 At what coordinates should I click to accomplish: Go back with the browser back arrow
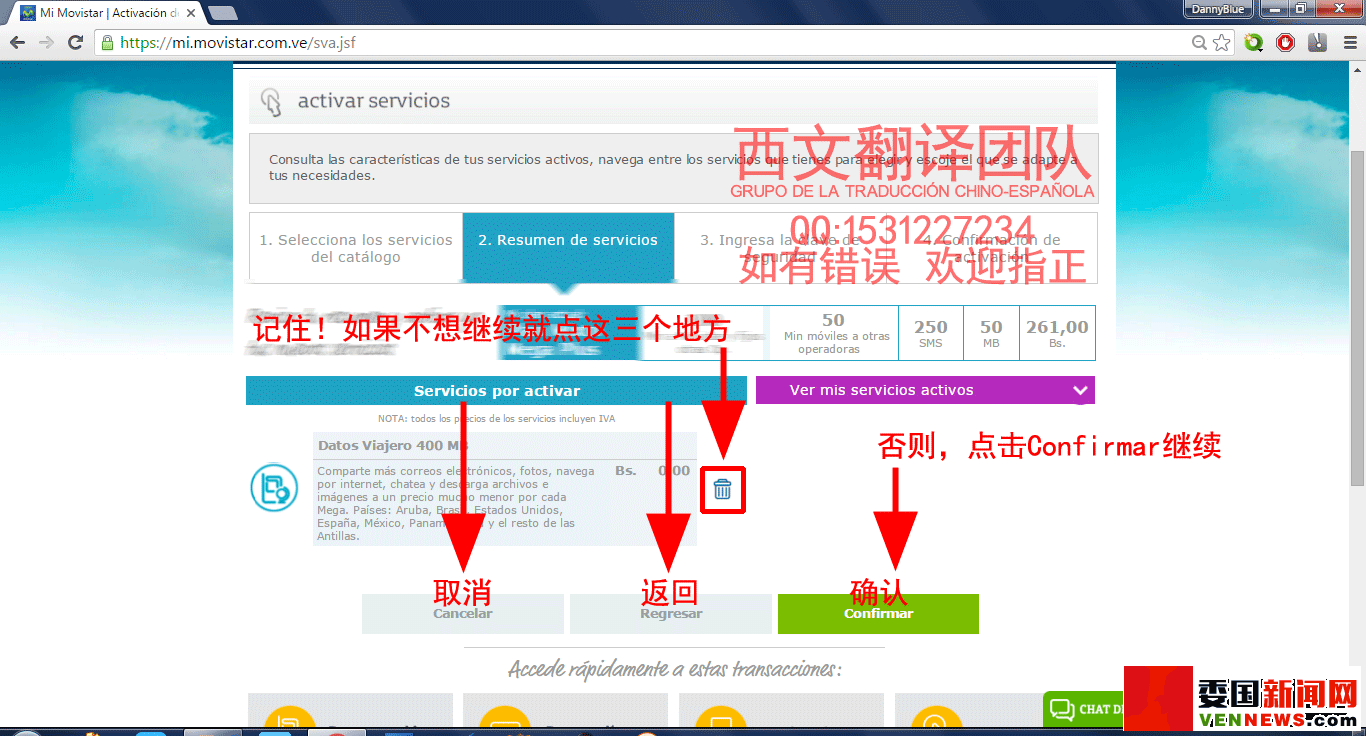pos(17,43)
